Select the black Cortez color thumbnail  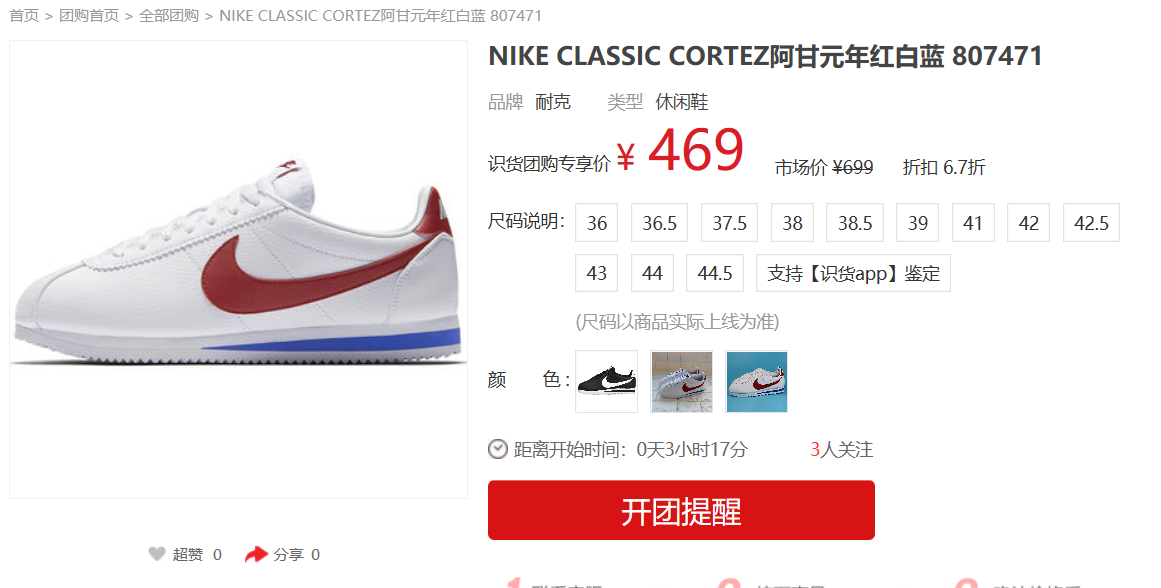[606, 381]
